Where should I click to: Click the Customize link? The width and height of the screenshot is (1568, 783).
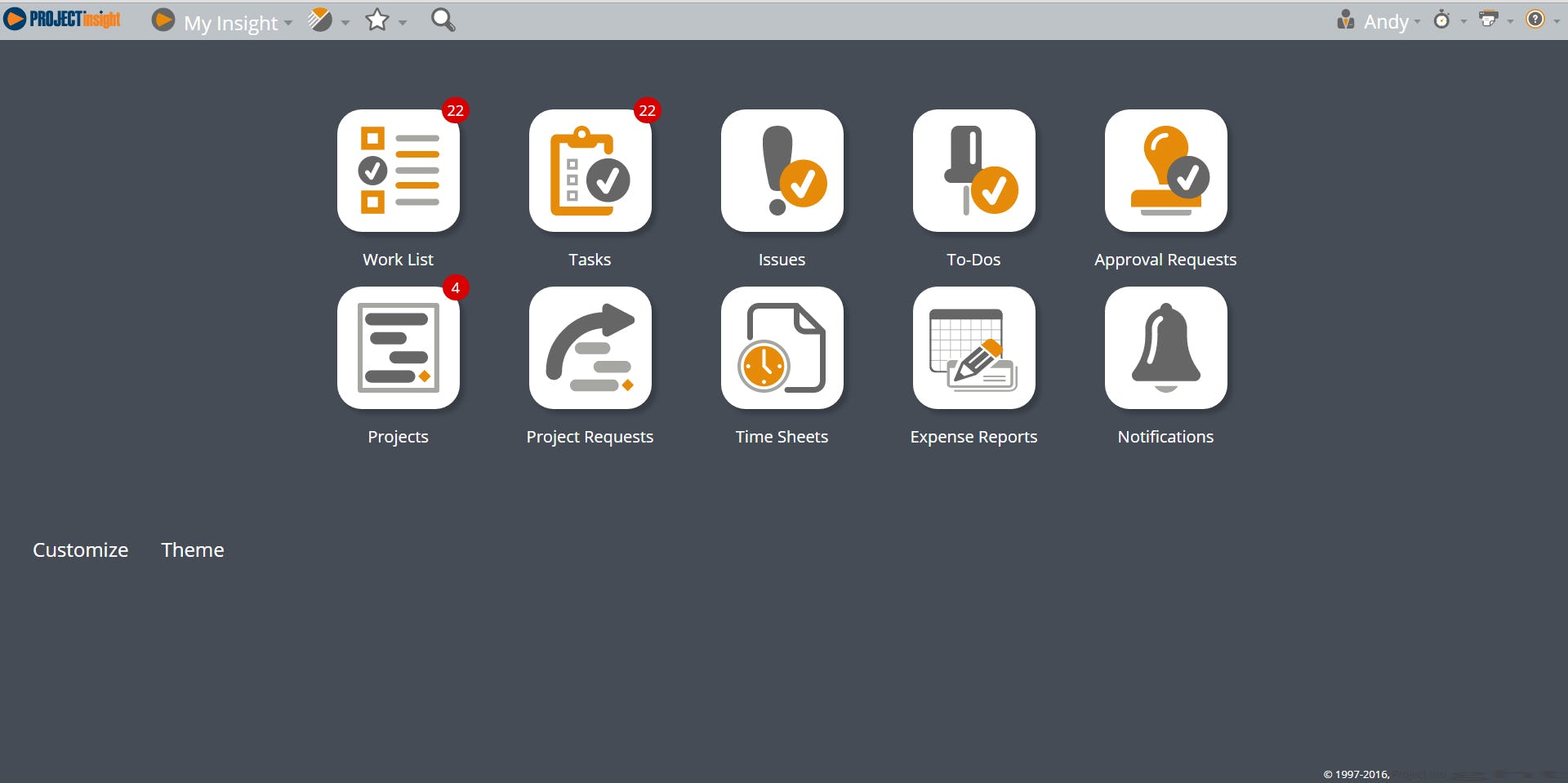[x=80, y=550]
